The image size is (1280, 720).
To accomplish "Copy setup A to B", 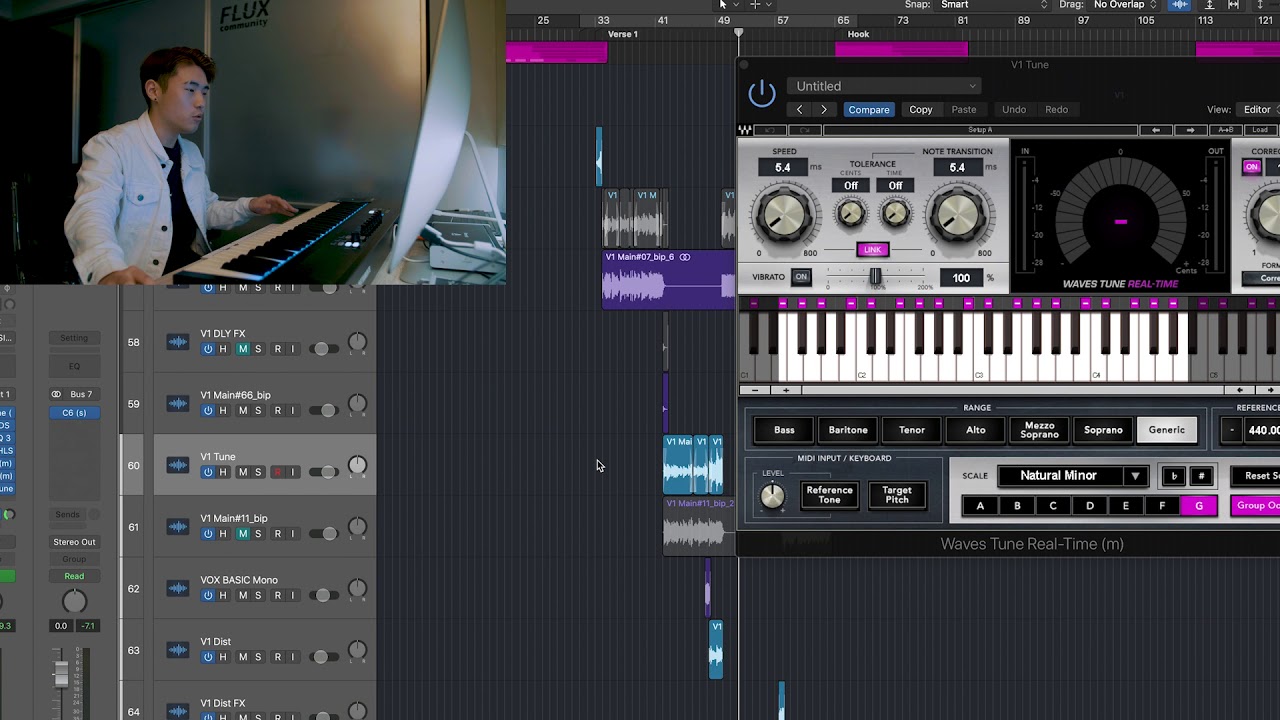I will tap(1225, 130).
